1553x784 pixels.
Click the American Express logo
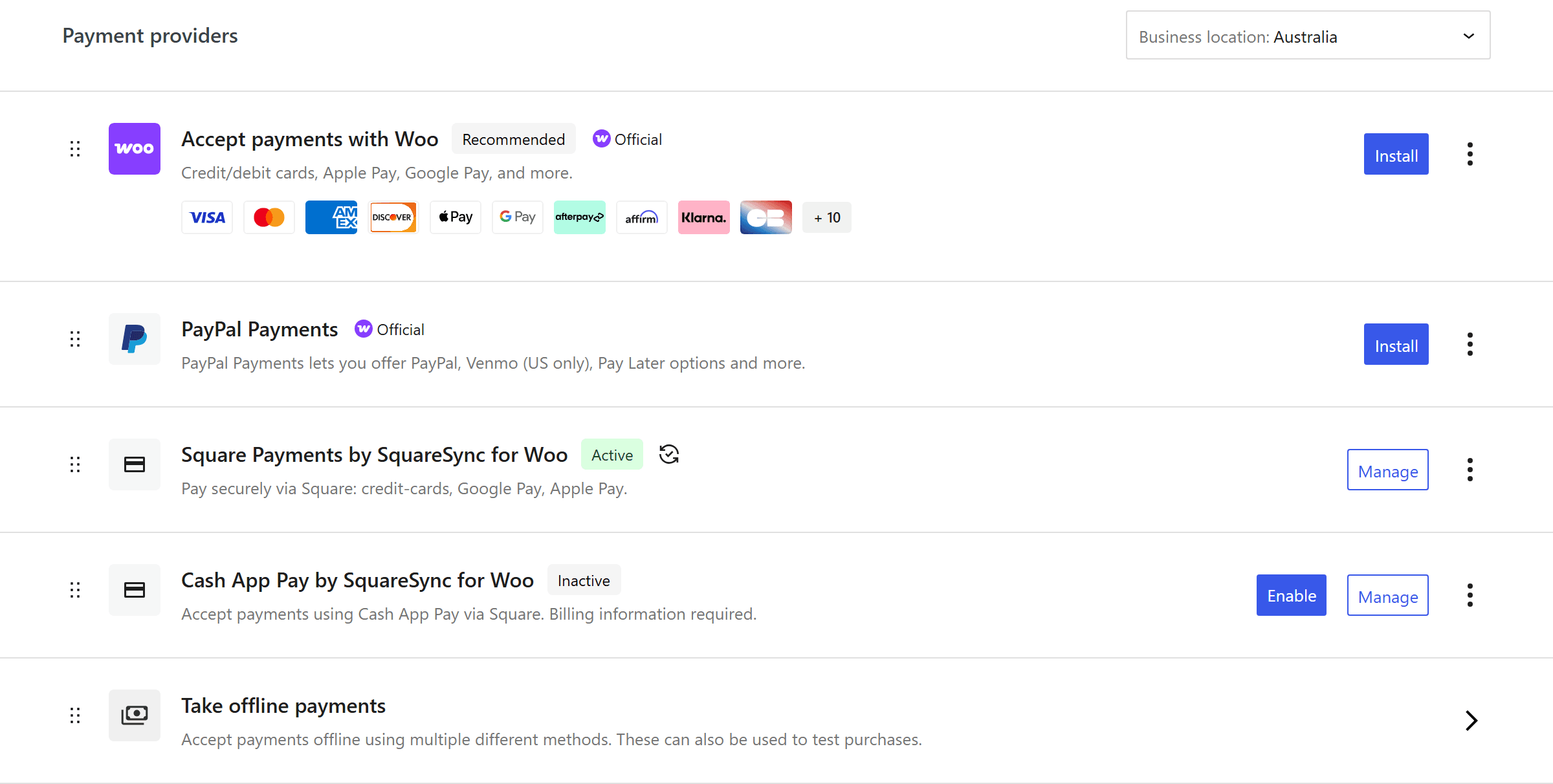[x=331, y=217]
